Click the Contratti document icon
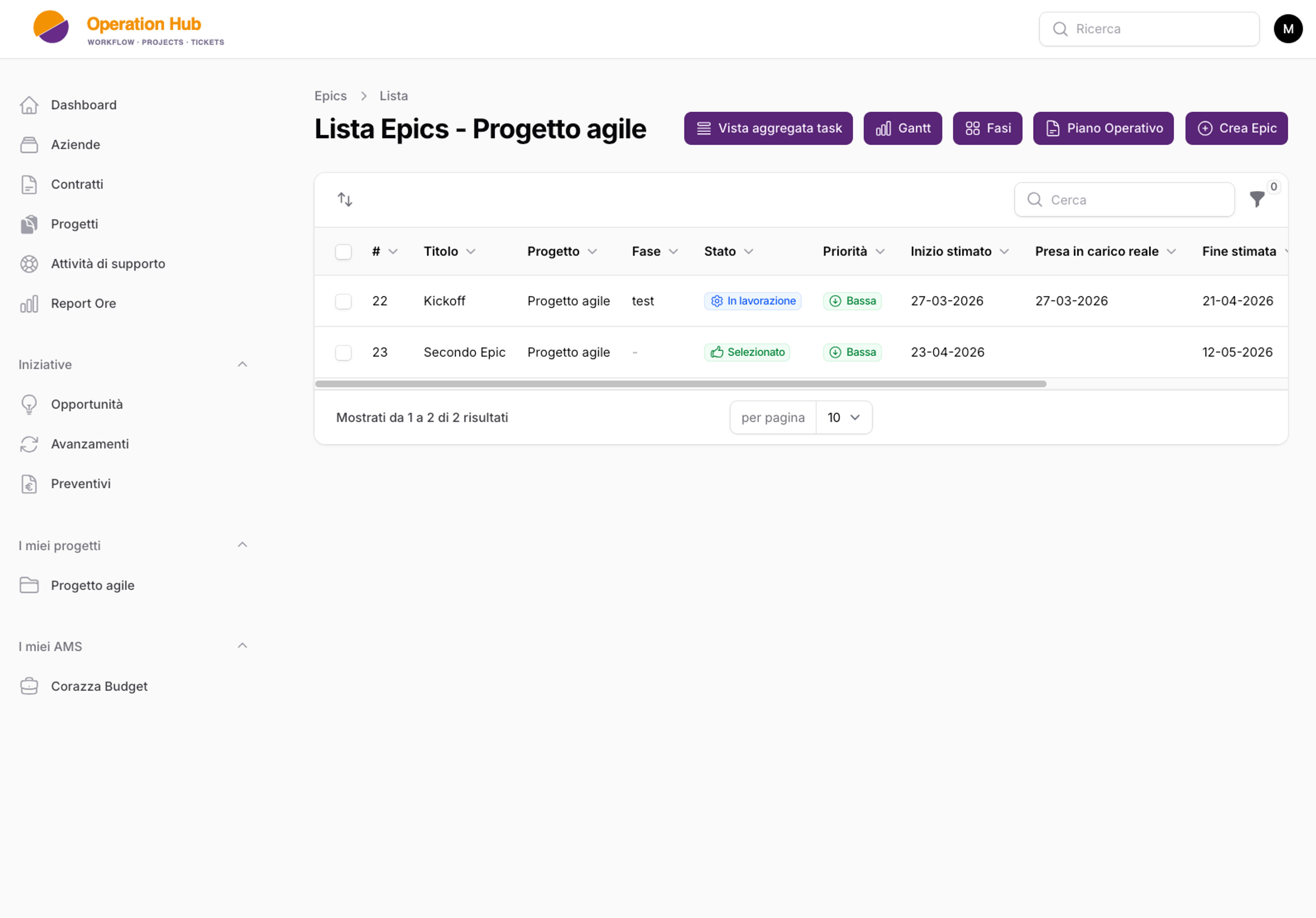The width and height of the screenshot is (1316, 918). coord(29,184)
